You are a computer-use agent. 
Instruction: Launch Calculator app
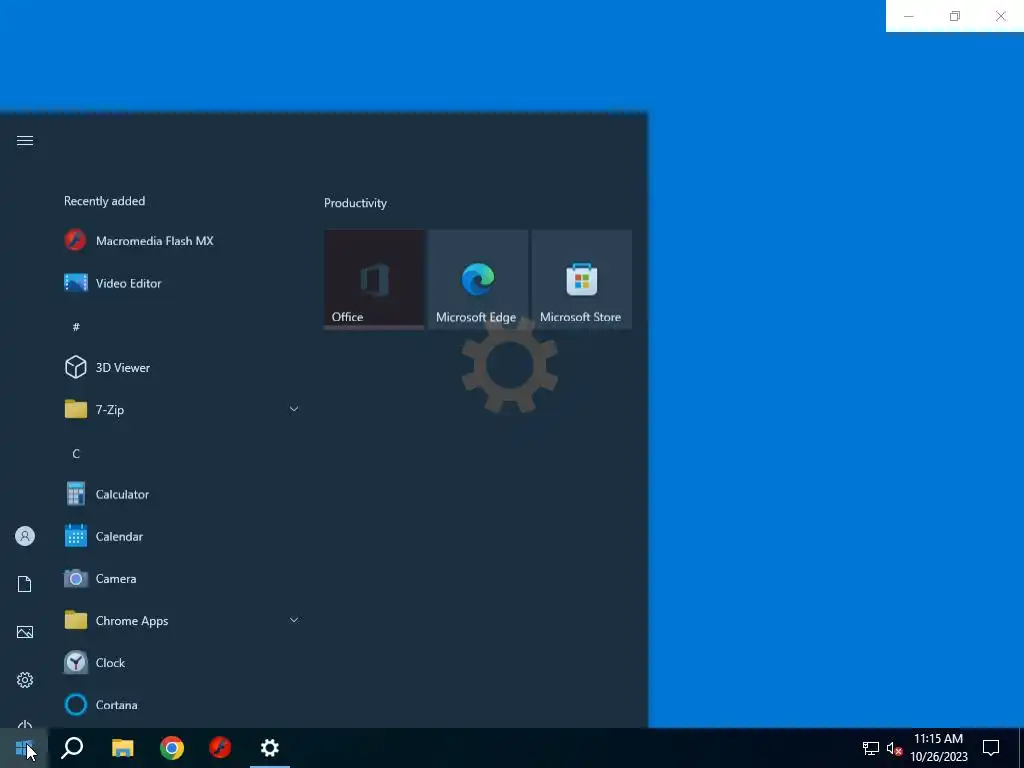(x=182, y=494)
